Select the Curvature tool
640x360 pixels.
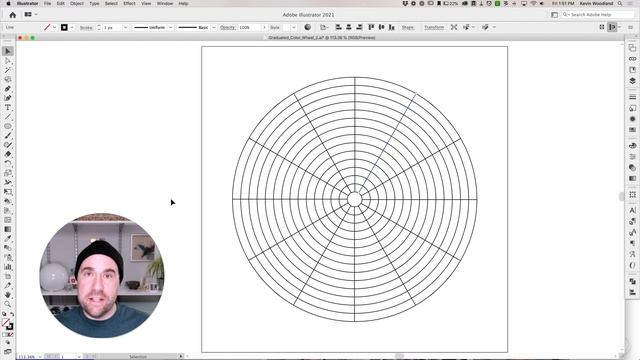pyautogui.click(x=8, y=98)
